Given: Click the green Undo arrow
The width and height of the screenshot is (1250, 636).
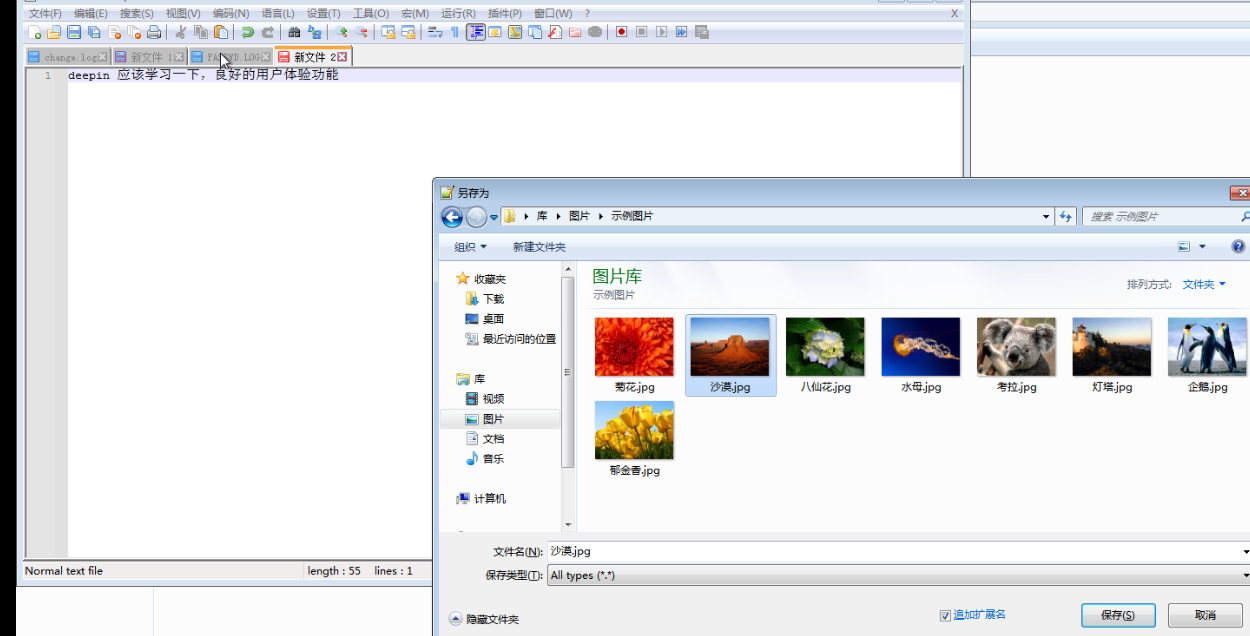Looking at the screenshot, I should pos(248,32).
